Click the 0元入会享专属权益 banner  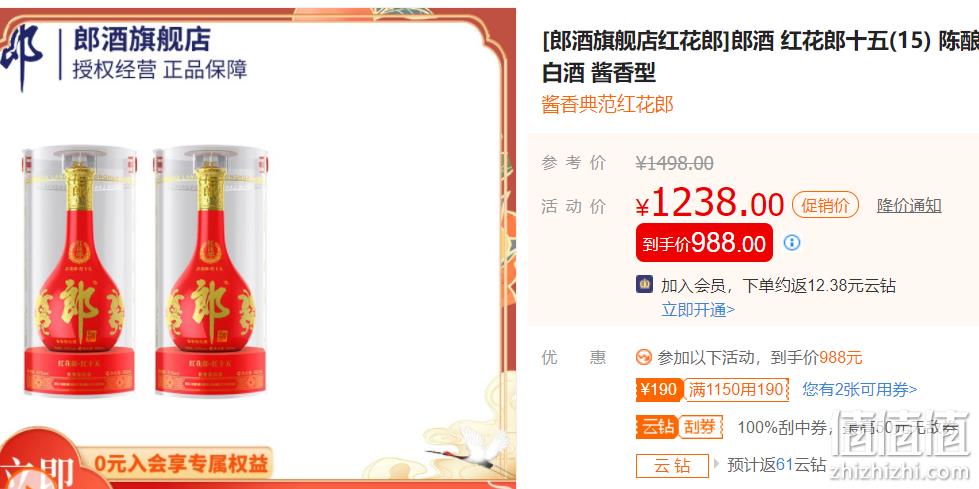(x=182, y=463)
